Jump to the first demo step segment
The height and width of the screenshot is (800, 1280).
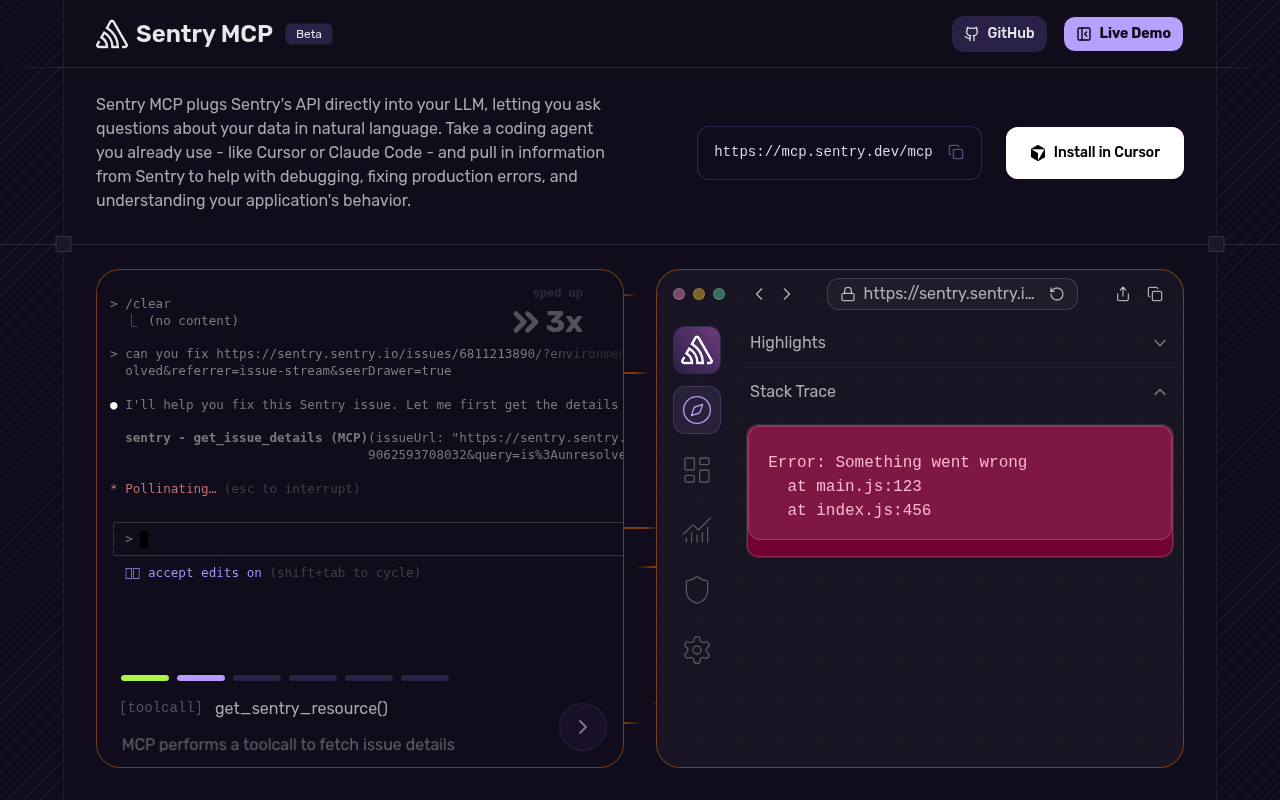pos(145,678)
